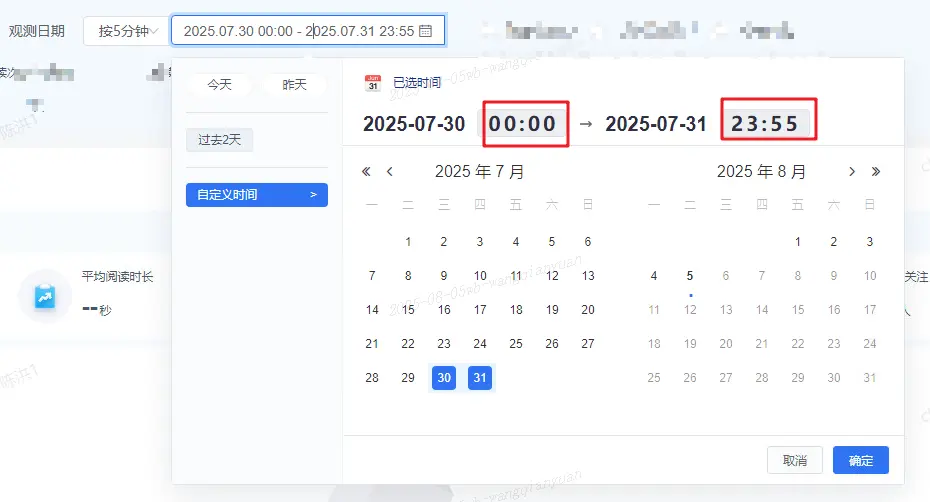
Task: Click the calendar icon in date range field
Action: (425, 31)
